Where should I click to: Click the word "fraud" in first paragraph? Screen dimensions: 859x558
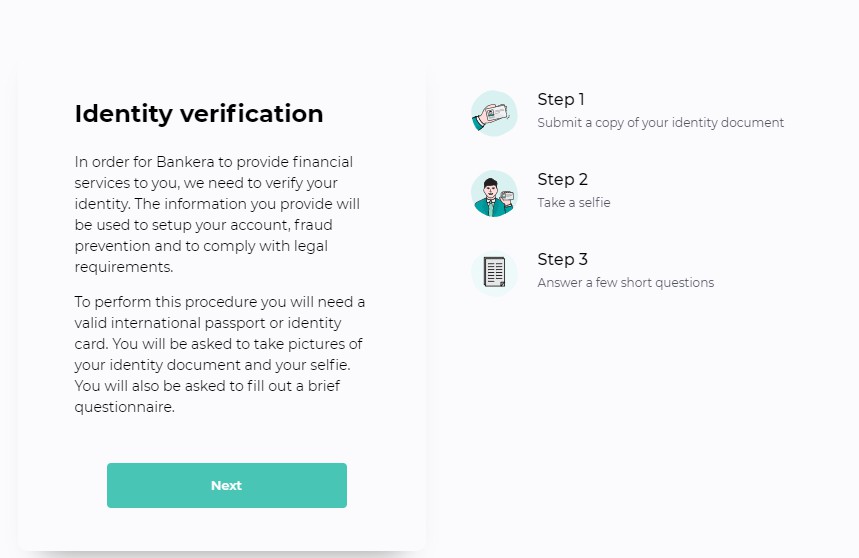339,224
